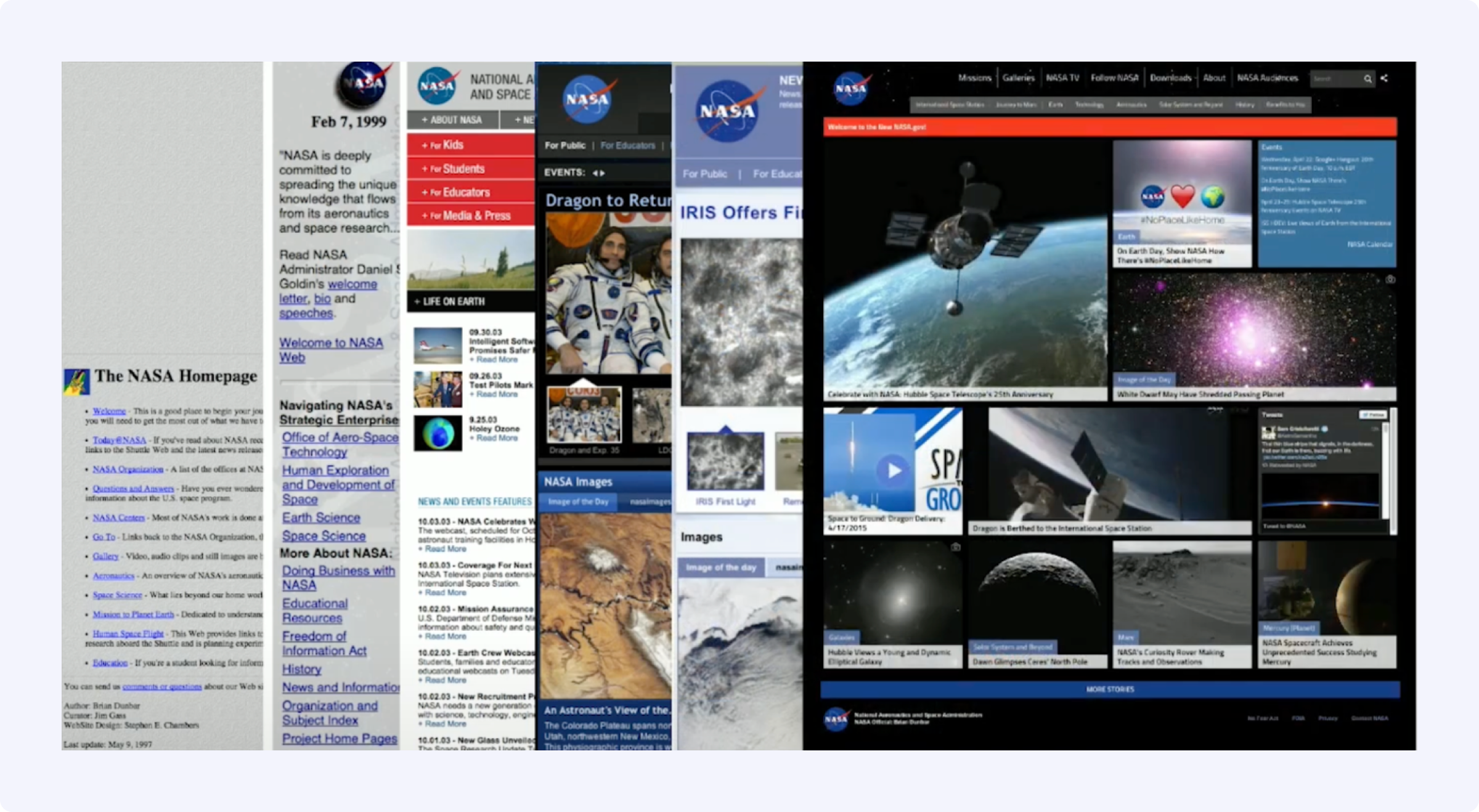The width and height of the screenshot is (1479, 812).
Task: Click camera icon on Image of the Day
Action: [1390, 280]
